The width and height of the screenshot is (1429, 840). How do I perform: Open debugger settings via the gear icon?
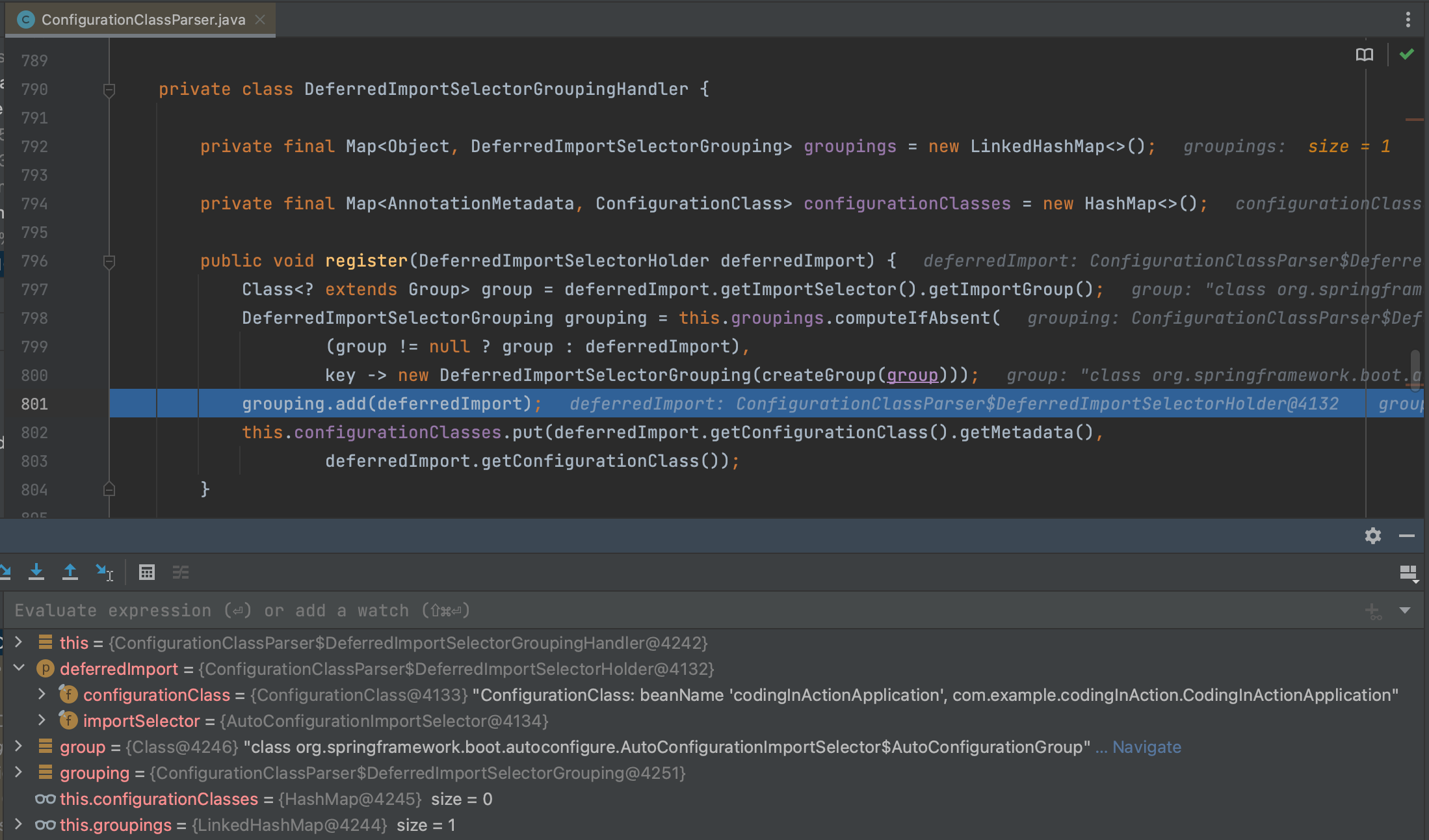1372,536
